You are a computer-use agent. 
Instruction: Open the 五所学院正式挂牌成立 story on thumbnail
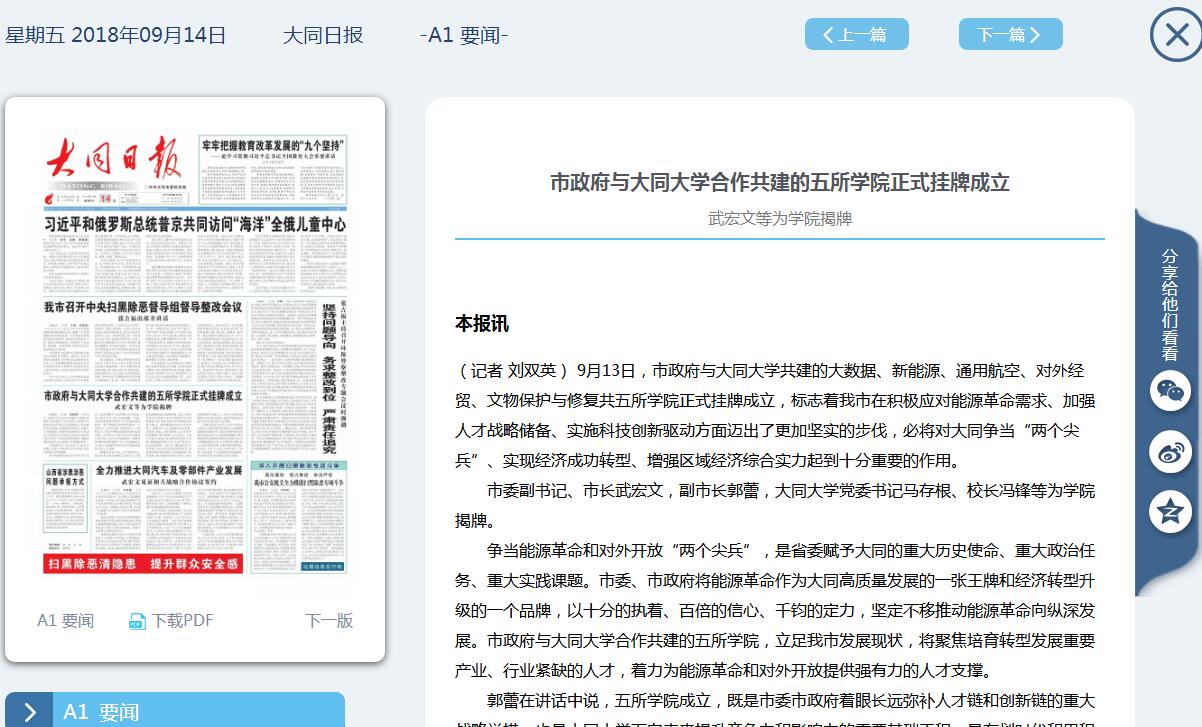click(x=143, y=396)
